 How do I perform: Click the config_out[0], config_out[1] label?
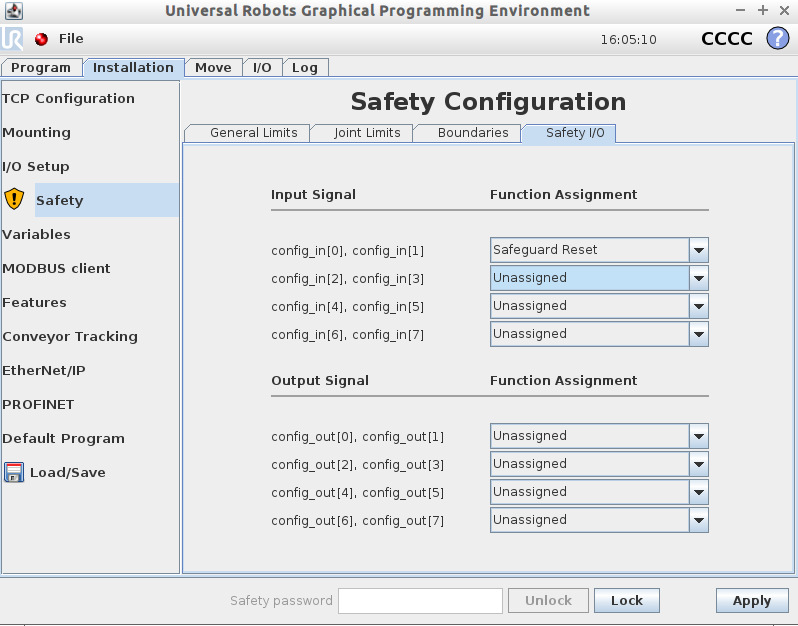point(357,437)
